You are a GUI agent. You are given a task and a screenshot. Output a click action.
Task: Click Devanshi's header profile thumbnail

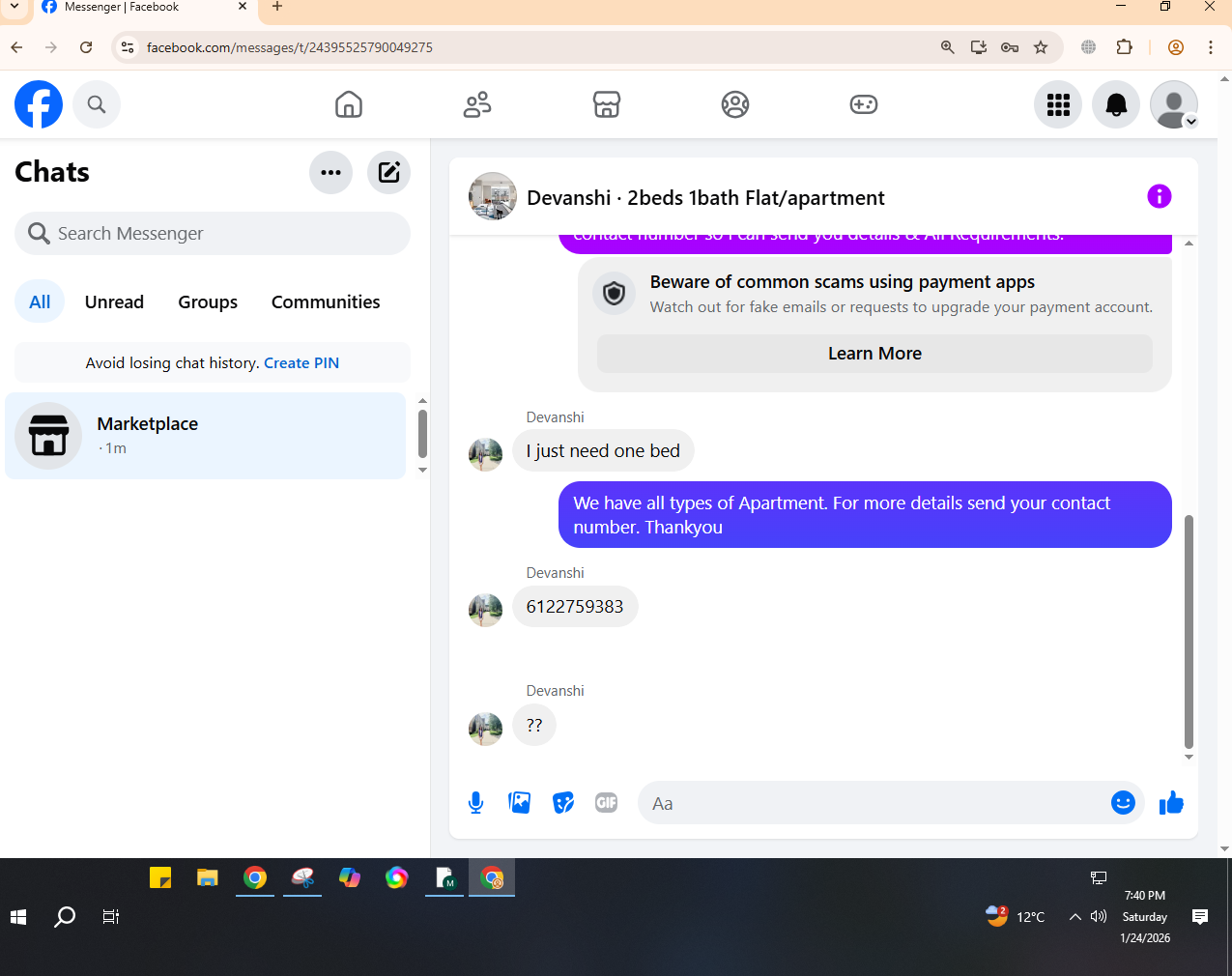(493, 197)
